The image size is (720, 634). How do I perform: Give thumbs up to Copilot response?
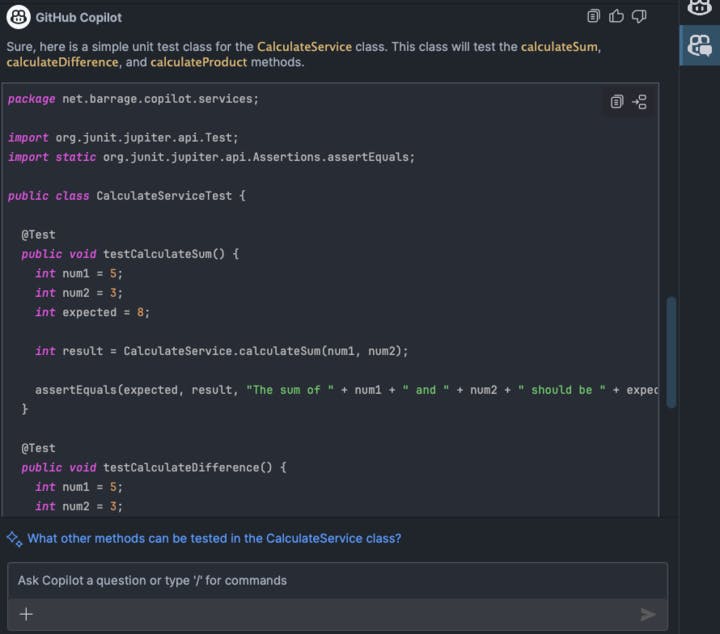tap(616, 16)
